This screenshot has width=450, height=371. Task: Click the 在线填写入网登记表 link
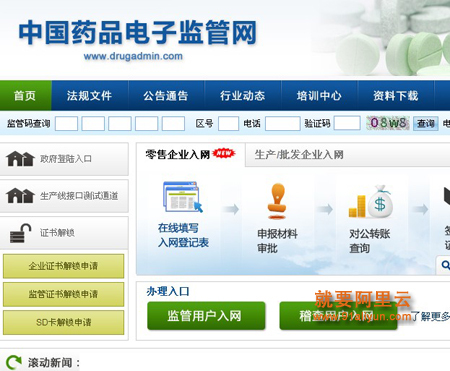tap(183, 235)
